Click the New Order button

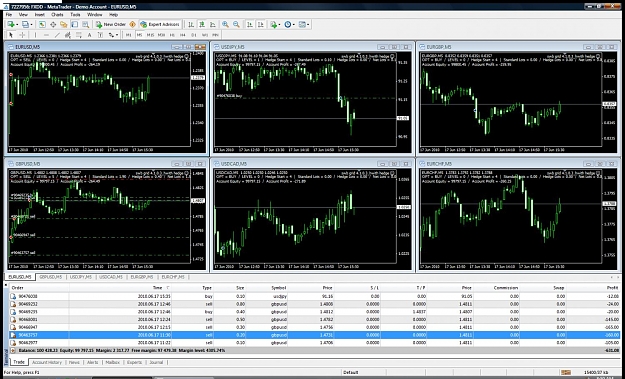110,24
